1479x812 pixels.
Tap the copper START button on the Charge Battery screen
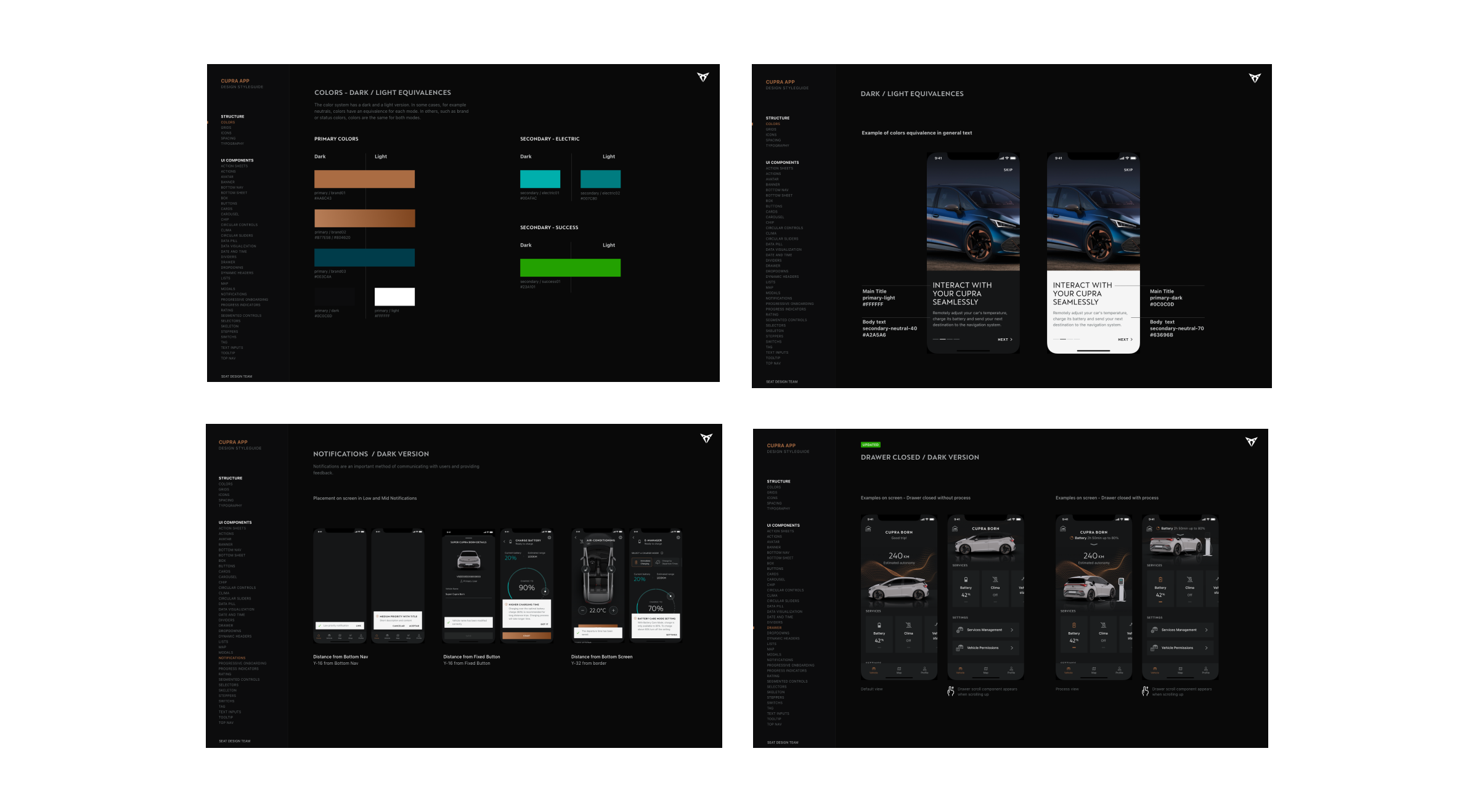(527, 636)
